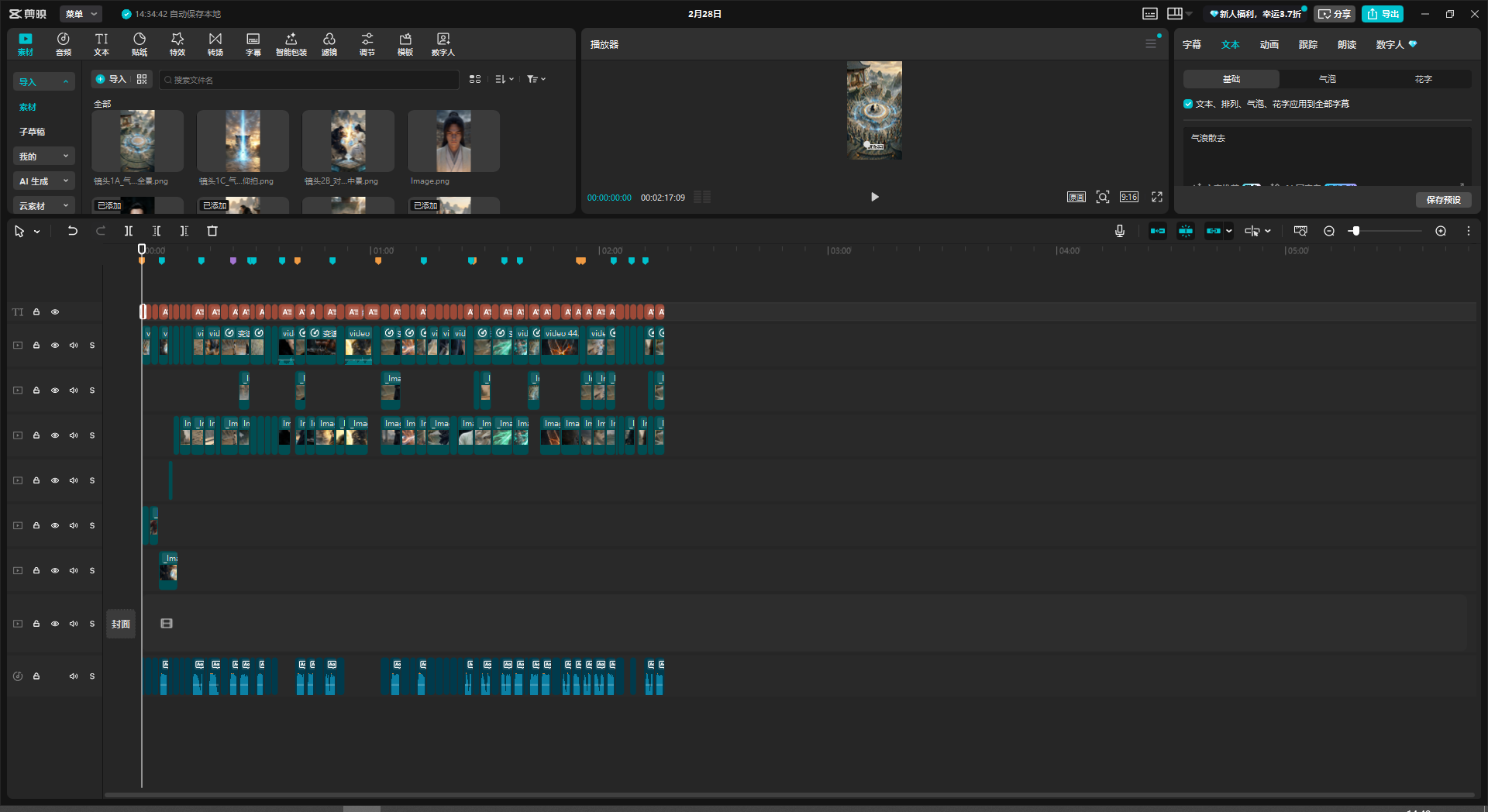Image resolution: width=1488 pixels, height=812 pixels.
Task: Switch to the 气泡 sub-tab
Action: click(x=1327, y=79)
